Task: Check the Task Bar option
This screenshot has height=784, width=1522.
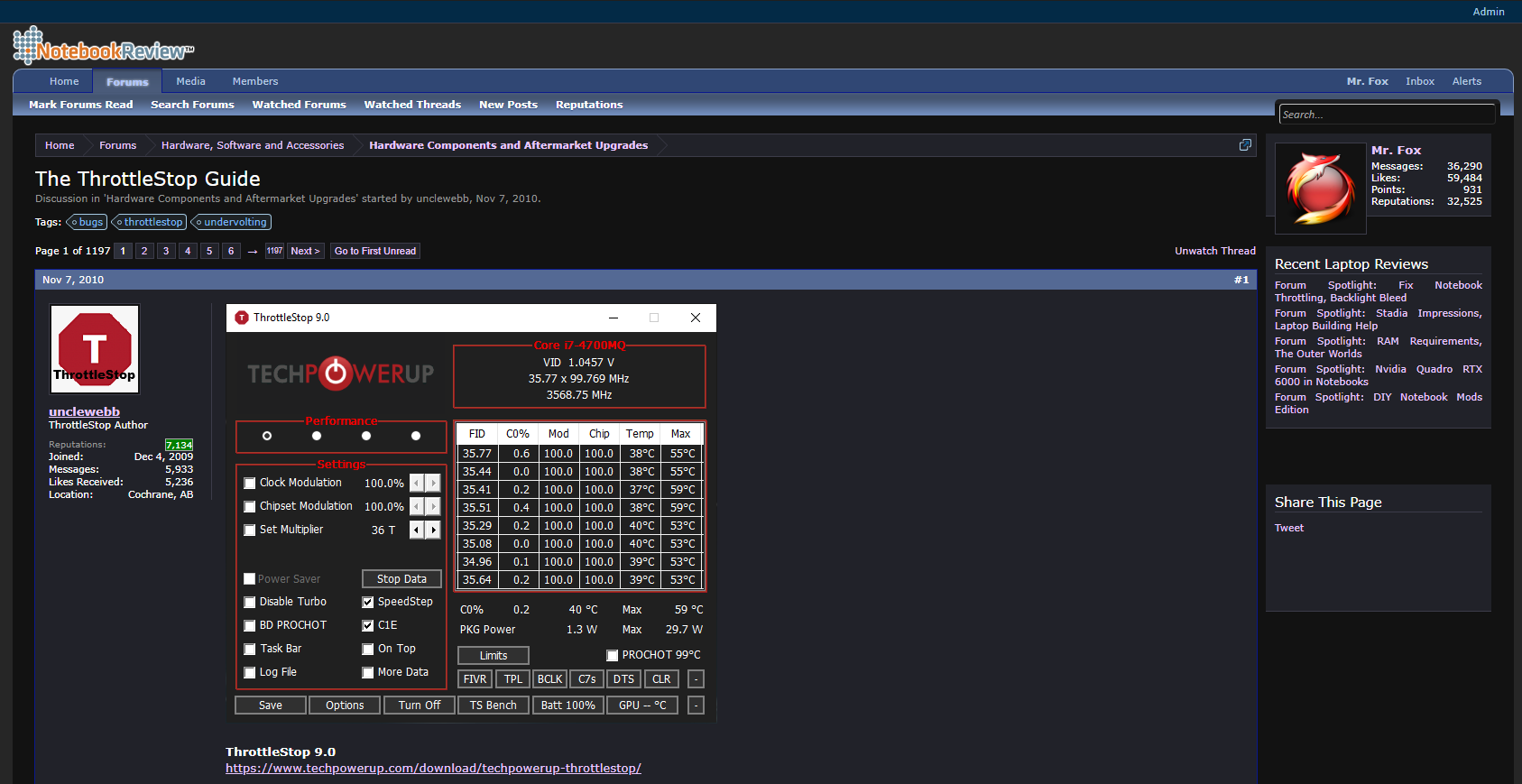Action: tap(250, 650)
